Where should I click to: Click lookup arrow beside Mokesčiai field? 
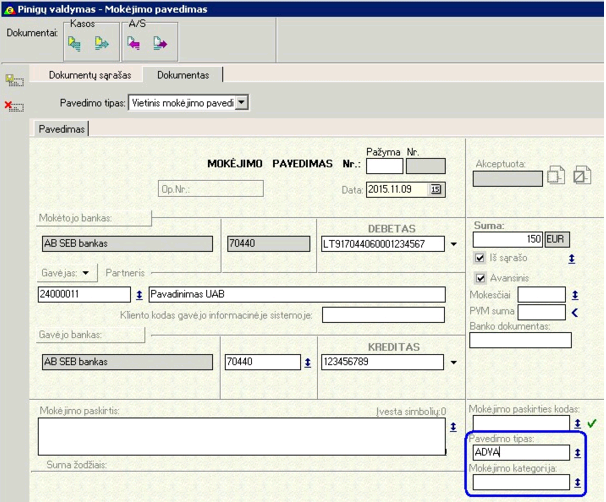pyautogui.click(x=575, y=295)
